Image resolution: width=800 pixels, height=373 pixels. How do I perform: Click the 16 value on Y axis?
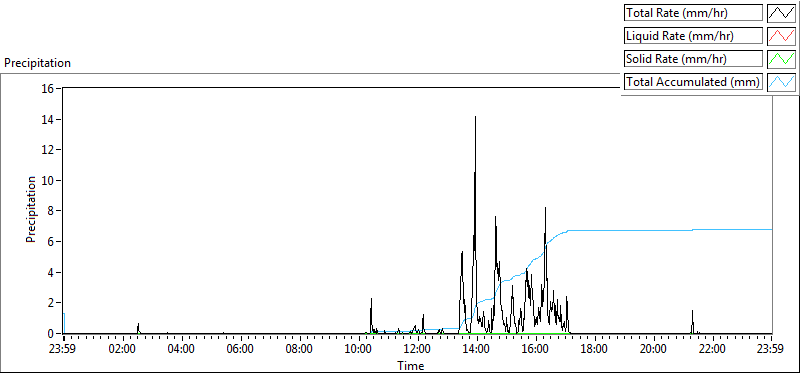[x=48, y=88]
